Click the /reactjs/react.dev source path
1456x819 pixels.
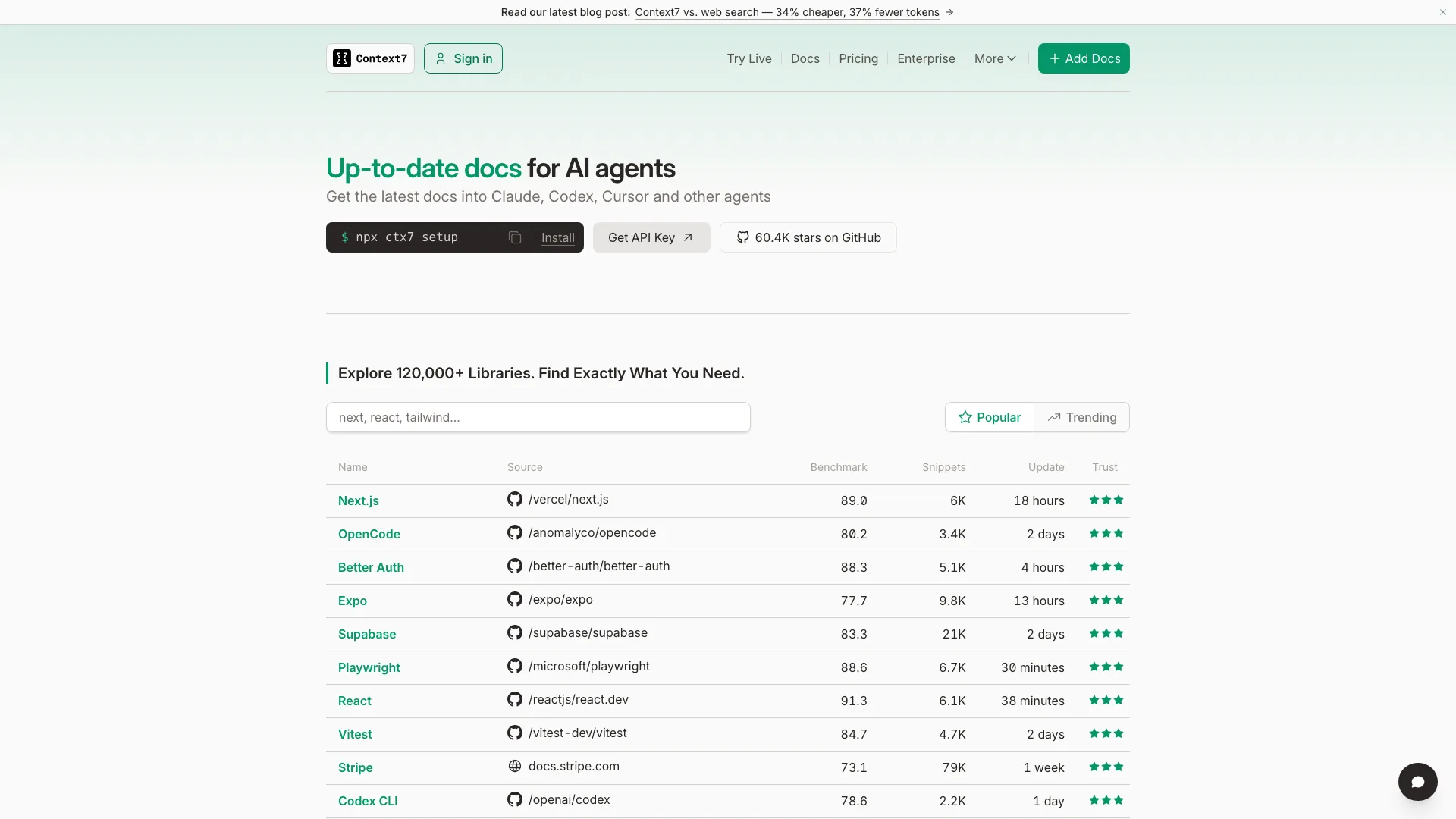(579, 699)
